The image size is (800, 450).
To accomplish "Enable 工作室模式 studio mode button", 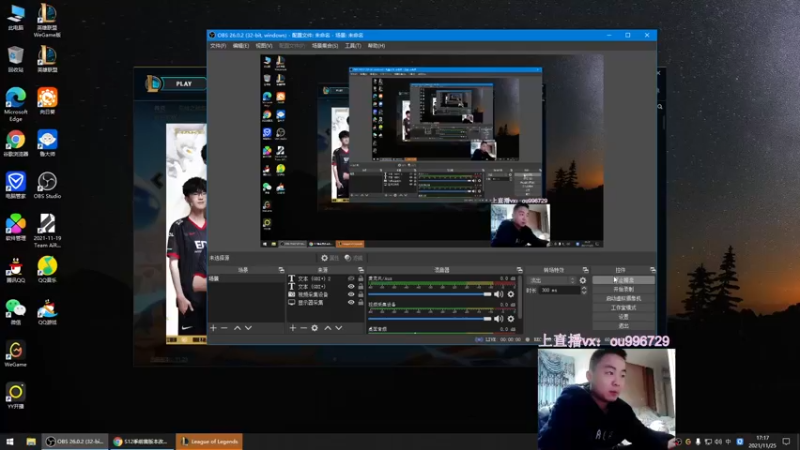I will (623, 308).
